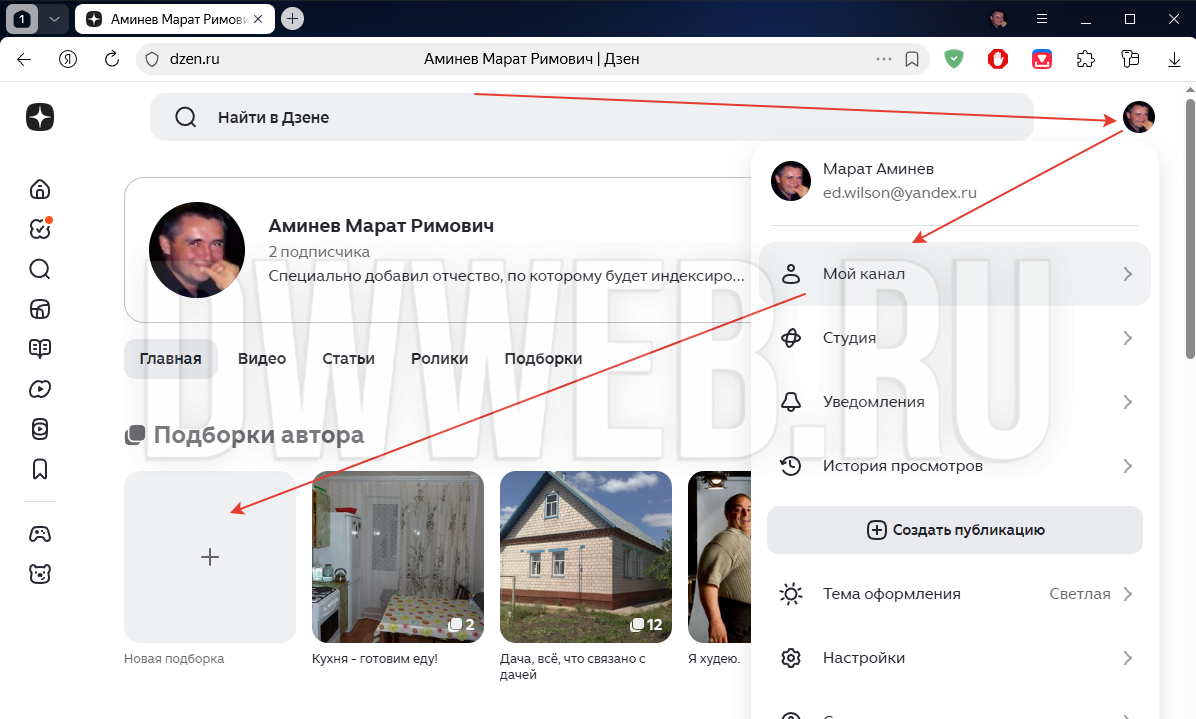Open the browser downloads arrow icon
The height and width of the screenshot is (719, 1196).
pyautogui.click(x=1175, y=59)
